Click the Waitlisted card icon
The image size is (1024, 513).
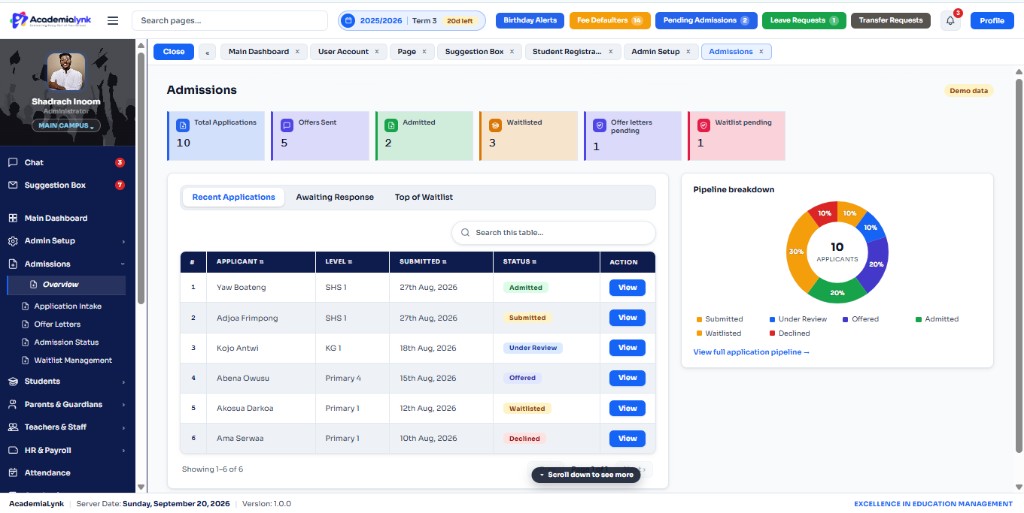tap(495, 125)
